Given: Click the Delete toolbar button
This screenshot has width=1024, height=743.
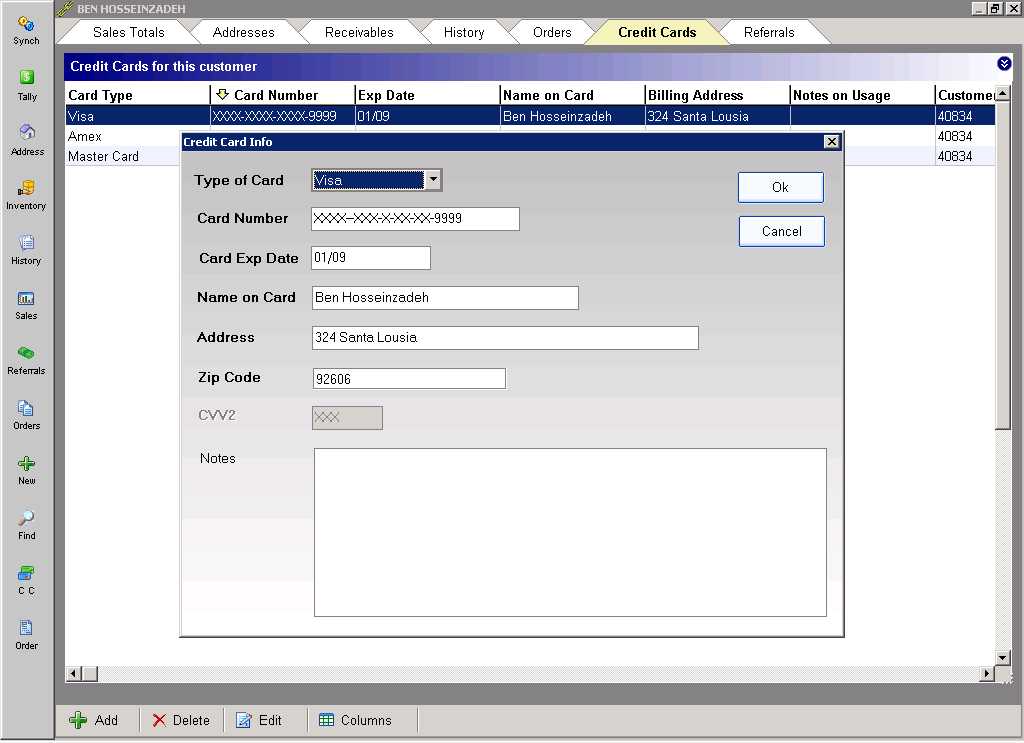Looking at the screenshot, I should 181,720.
